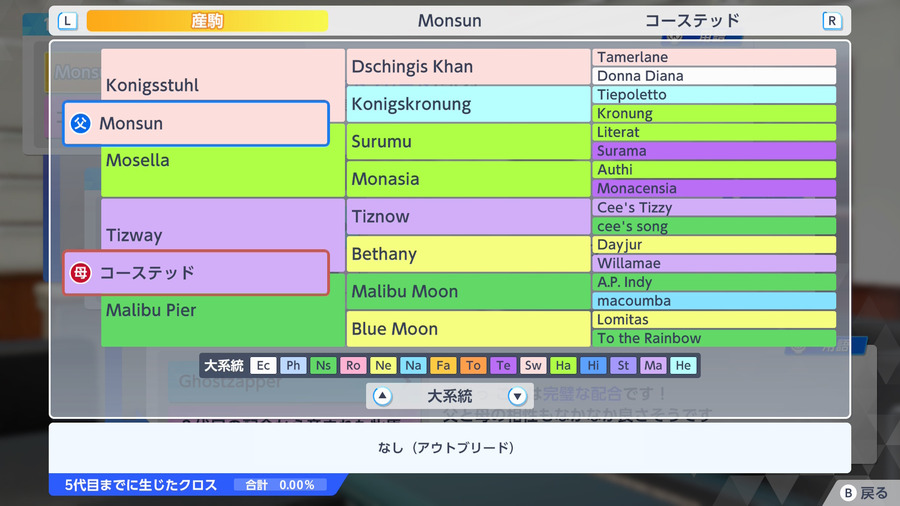This screenshot has height=506, width=900.
Task: Click Willamae in the fourth generation
Action: (x=714, y=263)
